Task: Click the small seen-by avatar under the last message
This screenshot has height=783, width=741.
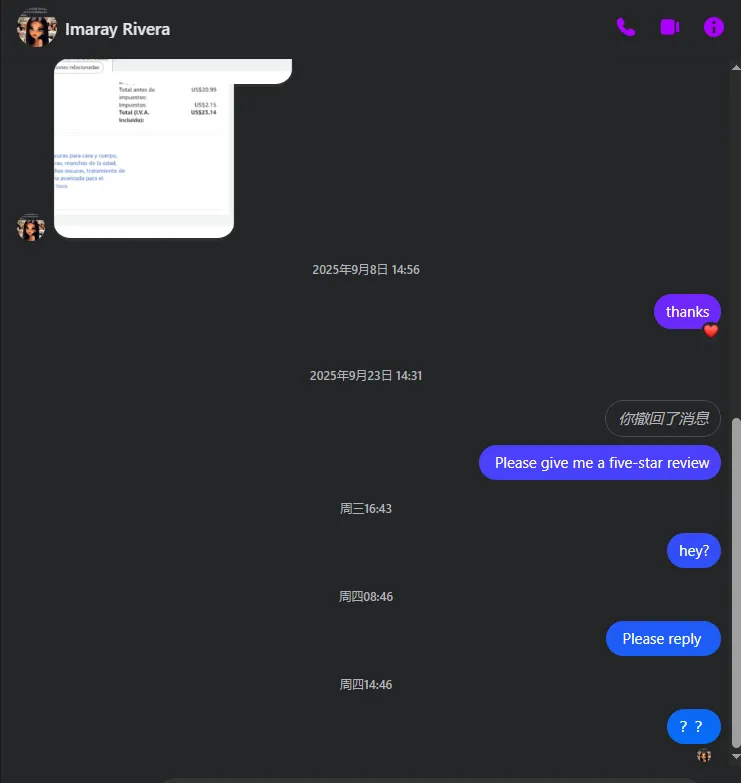Action: pos(704,756)
